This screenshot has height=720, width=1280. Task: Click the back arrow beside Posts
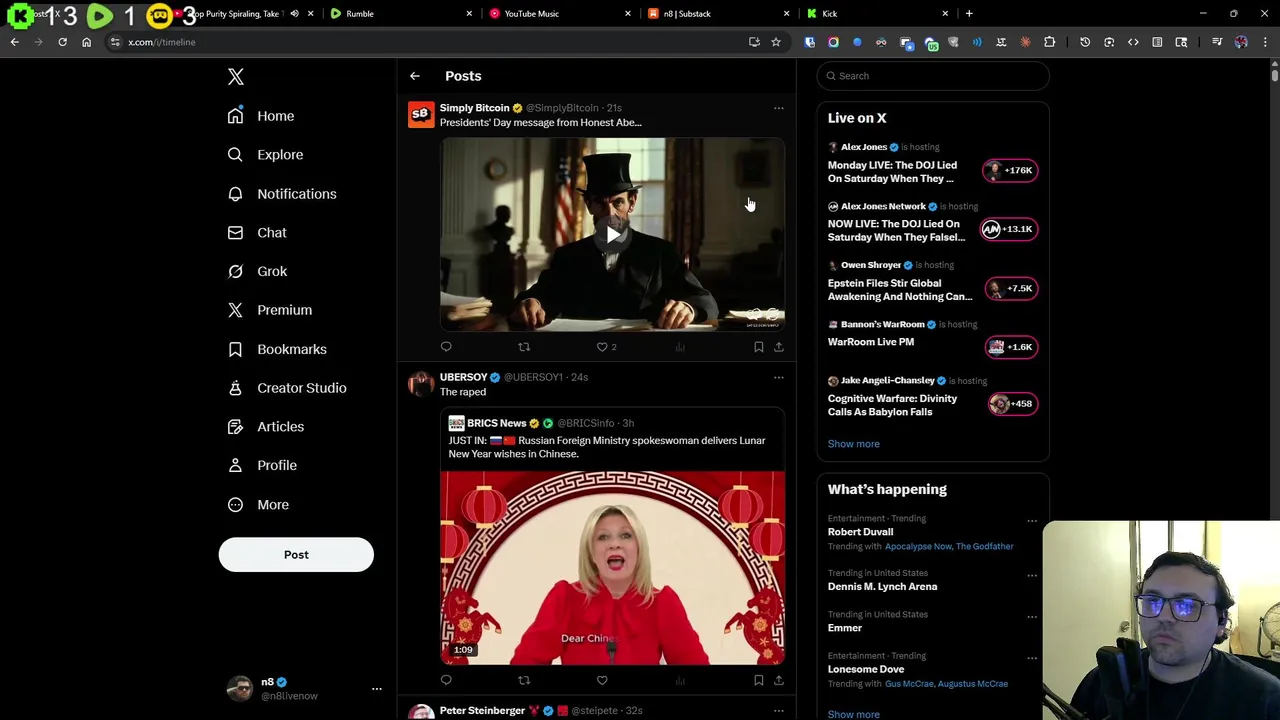coord(415,76)
